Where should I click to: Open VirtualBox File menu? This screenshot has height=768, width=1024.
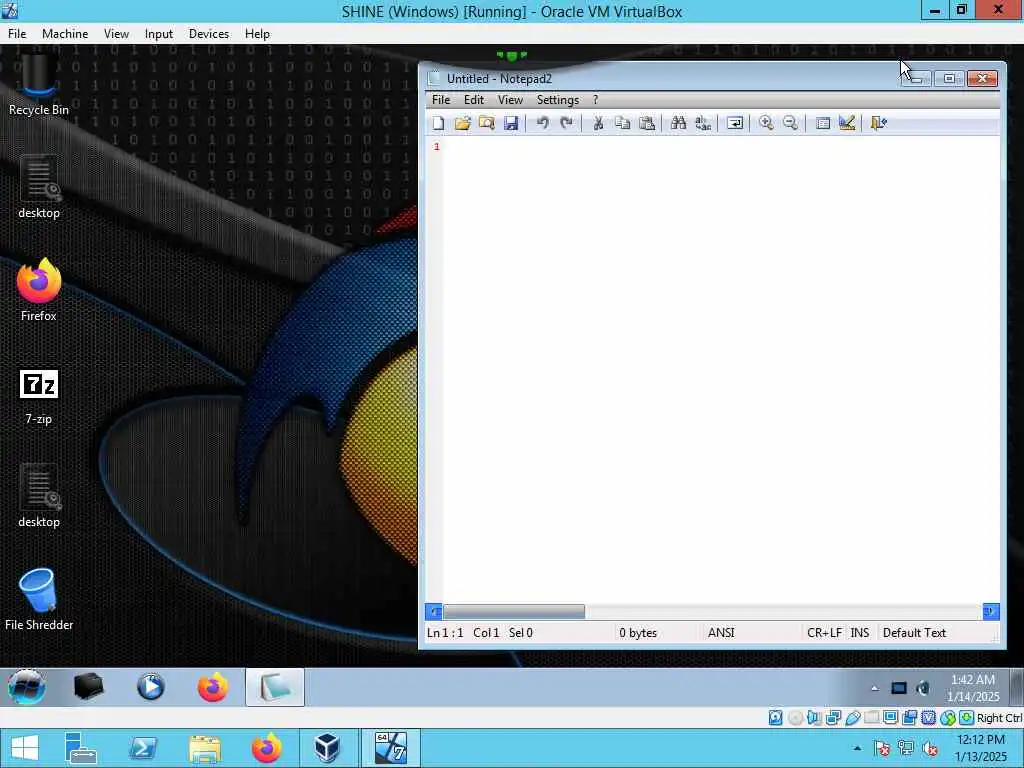point(17,34)
